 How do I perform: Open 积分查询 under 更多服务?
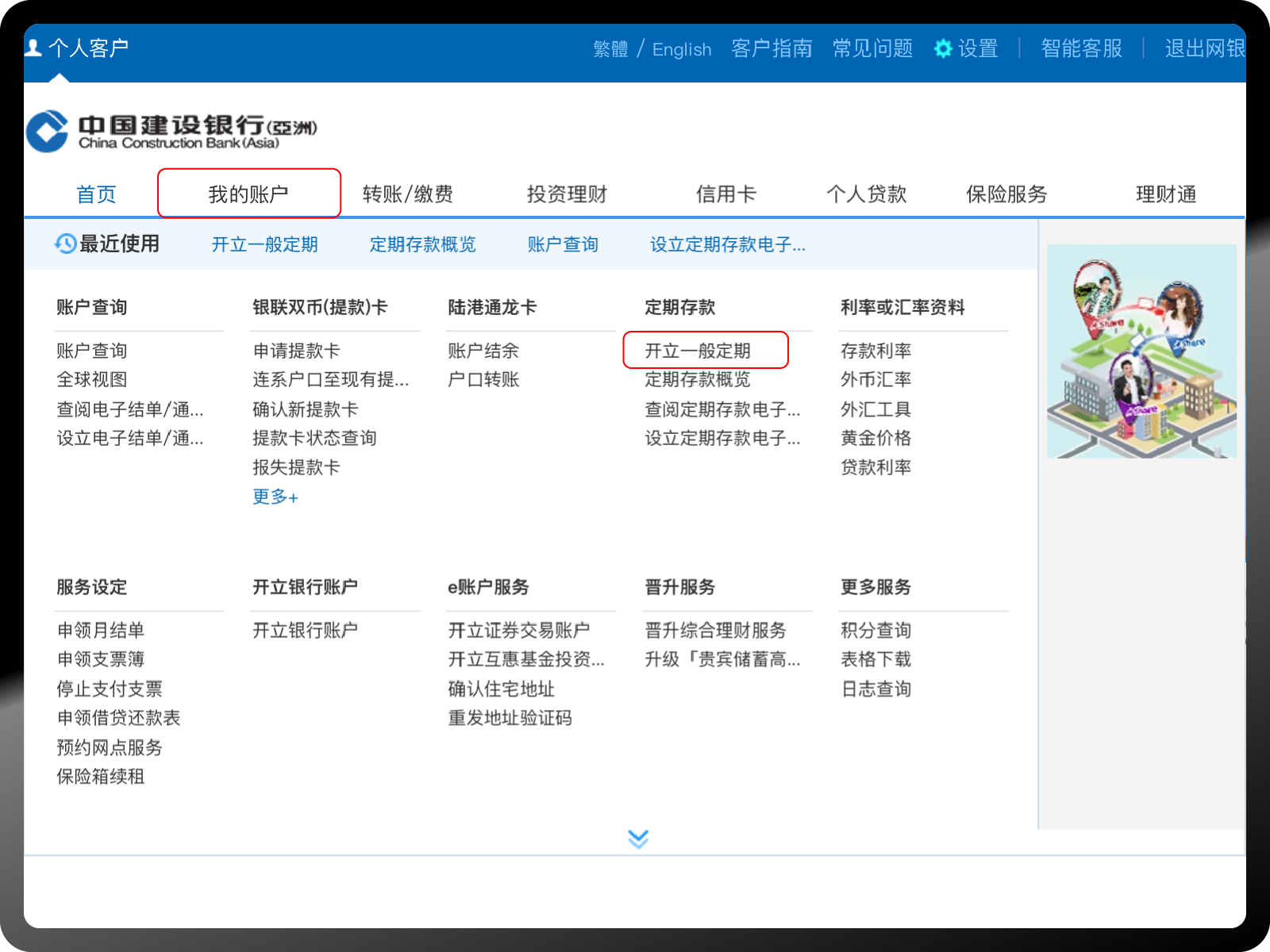coord(876,631)
